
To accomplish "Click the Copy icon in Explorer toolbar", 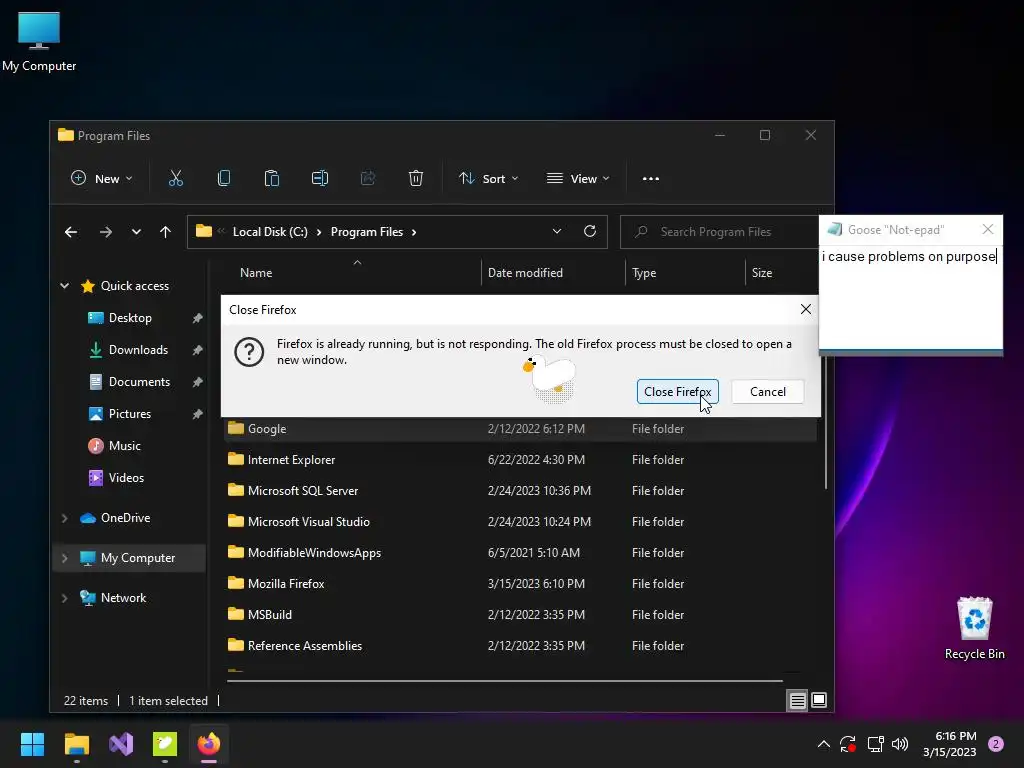I will (223, 178).
